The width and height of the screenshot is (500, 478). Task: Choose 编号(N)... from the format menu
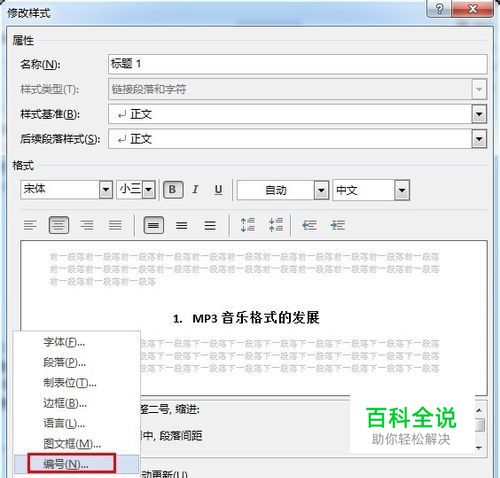click(76, 464)
